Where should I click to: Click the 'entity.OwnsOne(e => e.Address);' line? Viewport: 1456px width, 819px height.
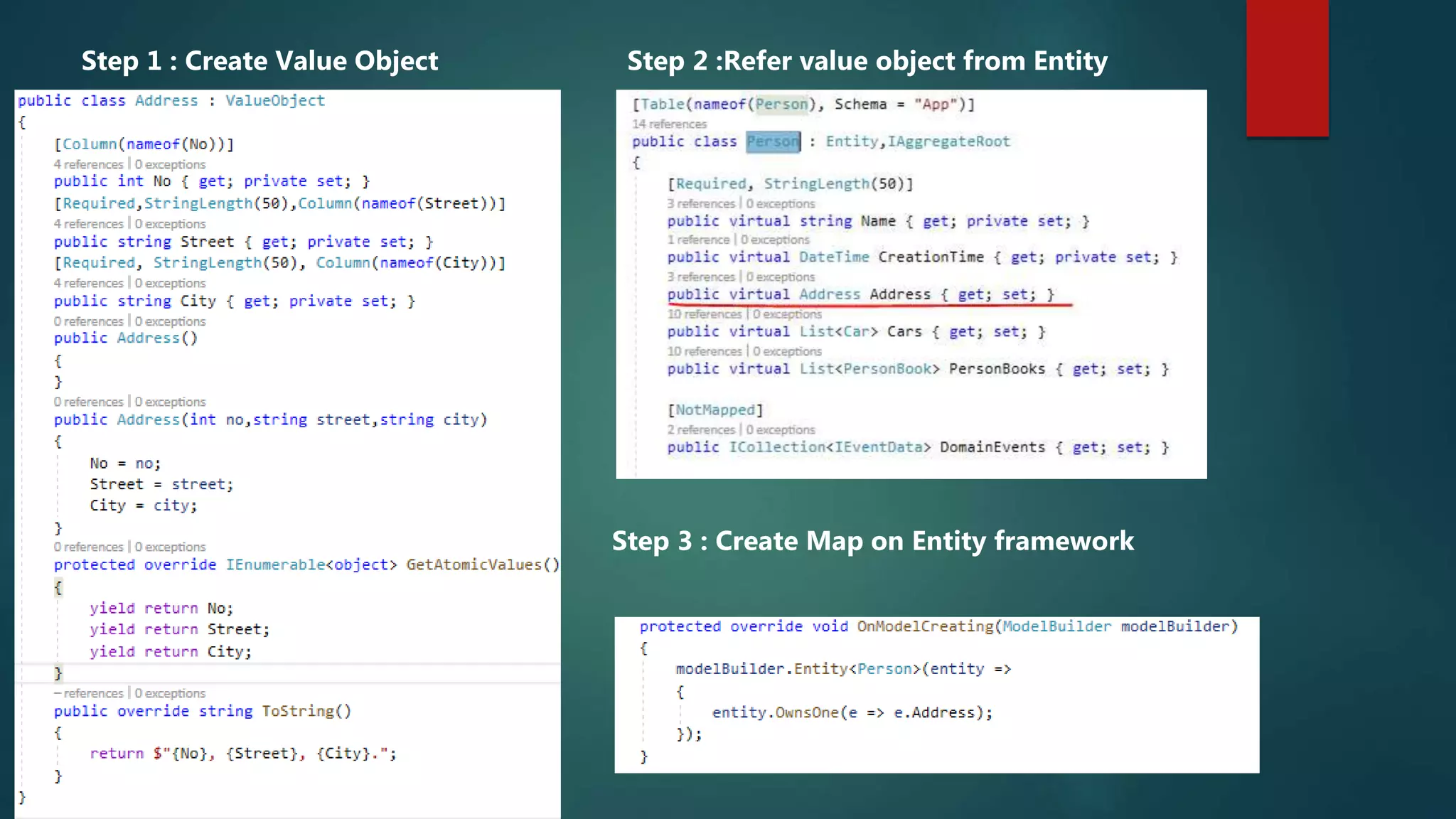point(852,713)
